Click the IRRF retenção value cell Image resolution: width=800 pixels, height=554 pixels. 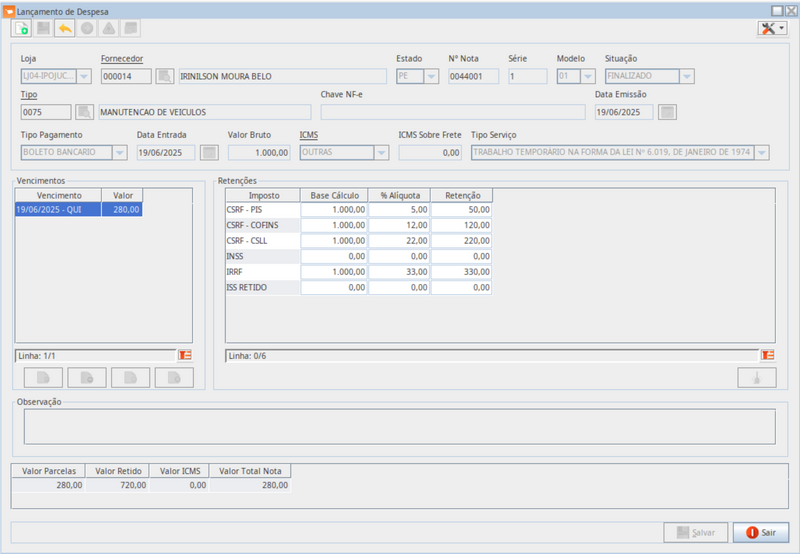[462, 271]
